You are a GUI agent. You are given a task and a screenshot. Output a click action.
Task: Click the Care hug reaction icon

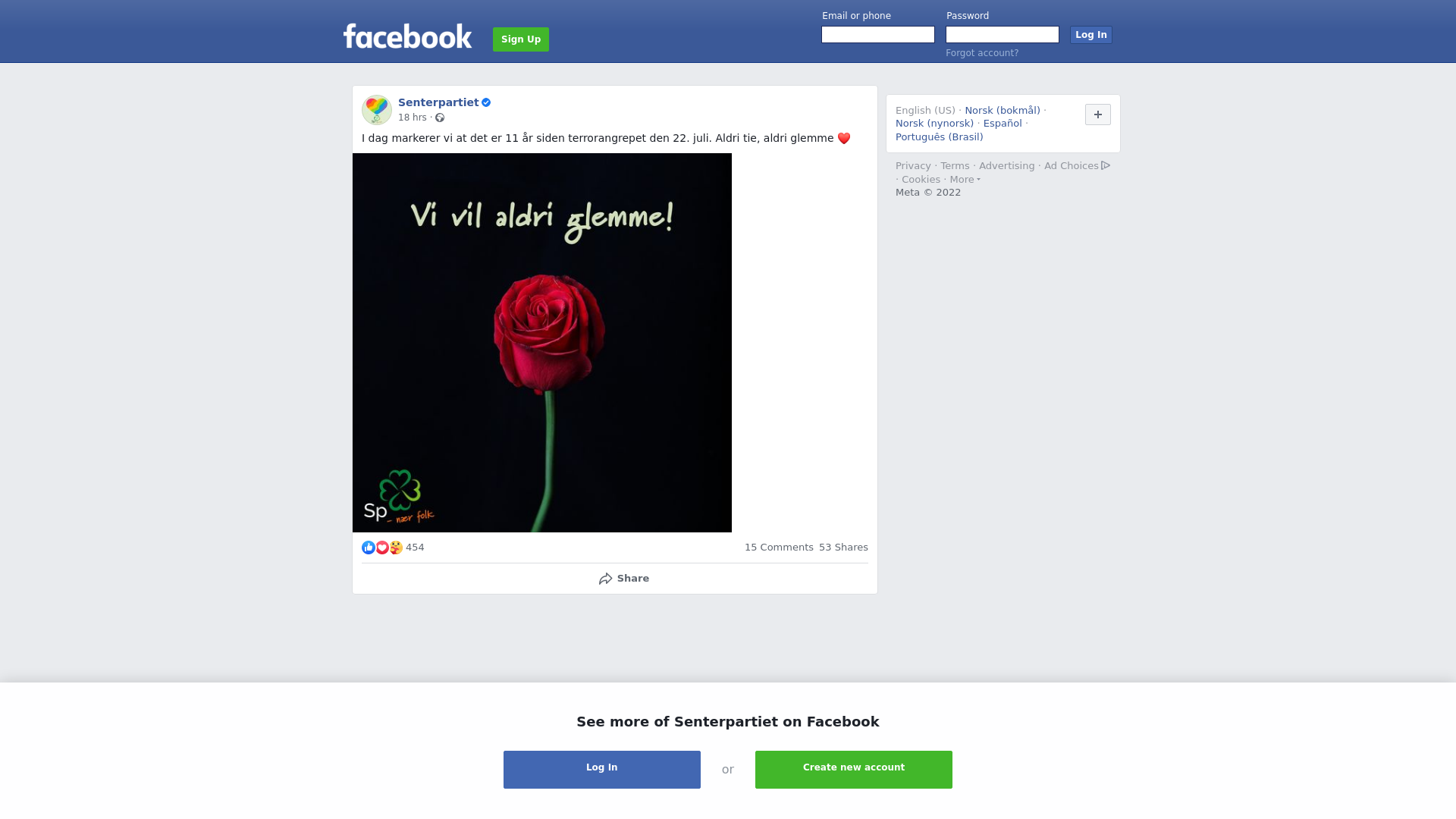[x=396, y=548]
